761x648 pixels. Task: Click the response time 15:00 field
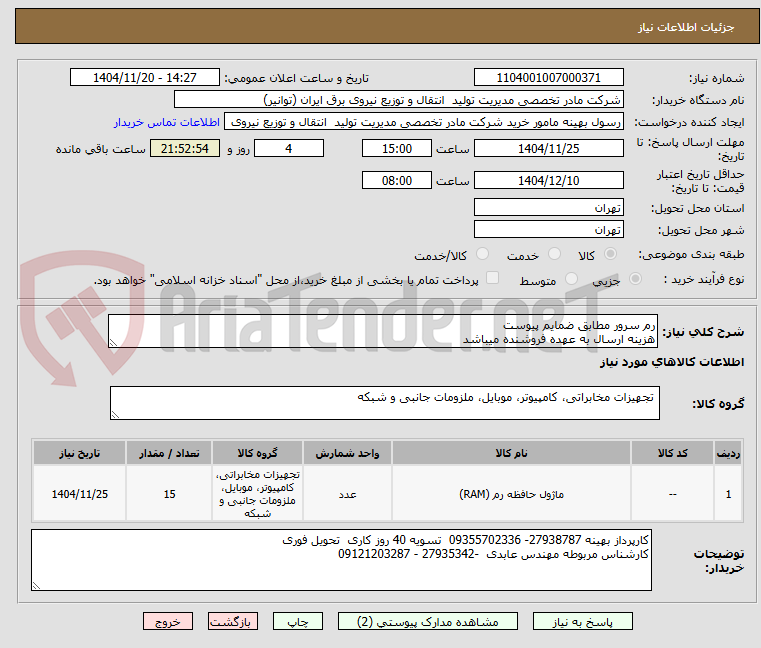click(x=397, y=149)
